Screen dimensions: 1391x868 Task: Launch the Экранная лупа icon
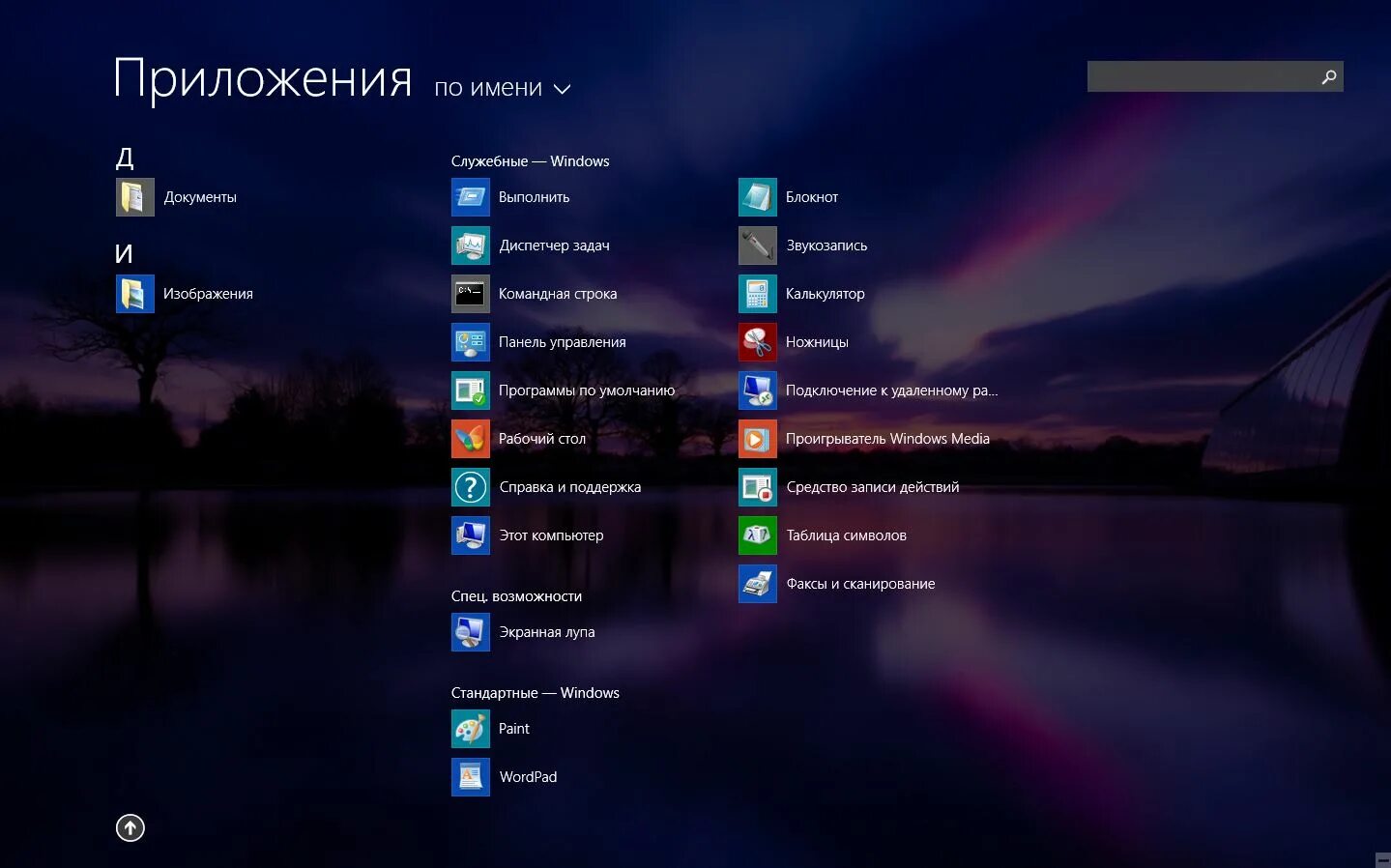click(471, 632)
